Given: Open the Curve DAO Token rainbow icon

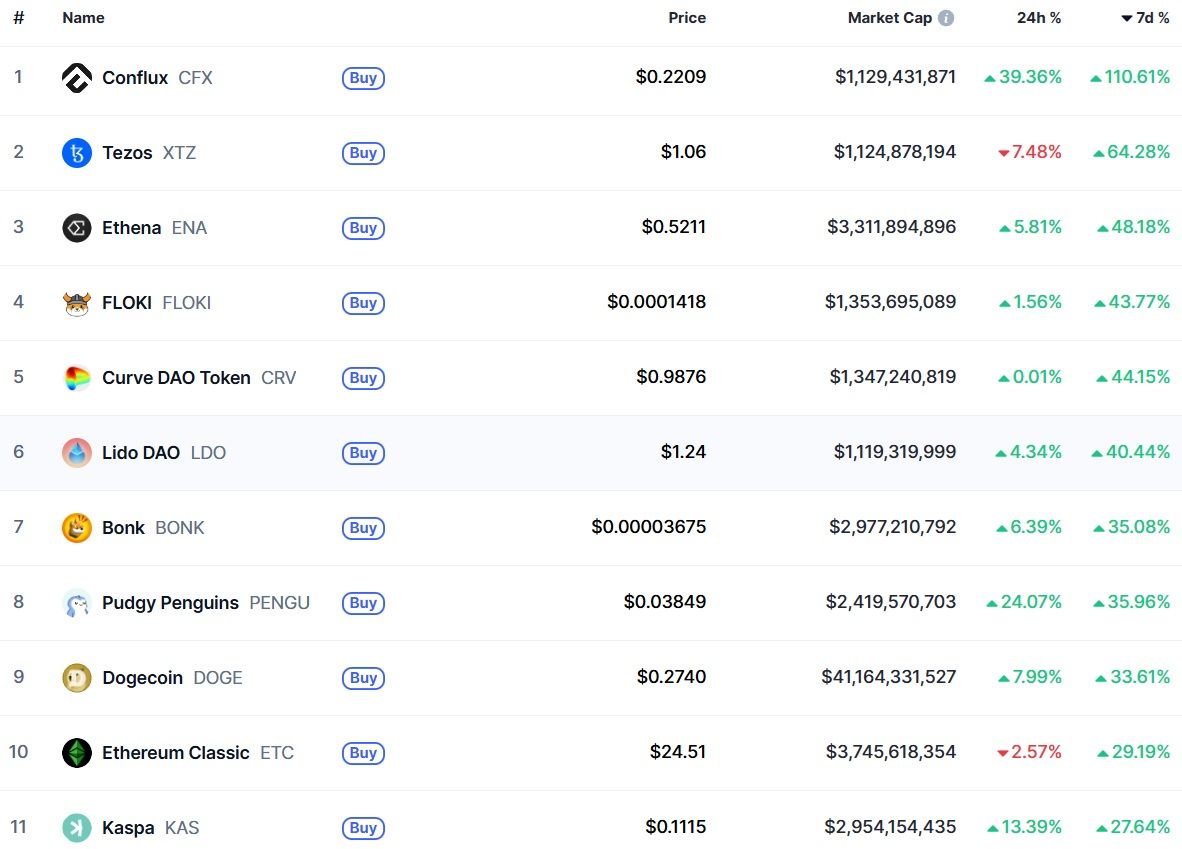Looking at the screenshot, I should pyautogui.click(x=76, y=378).
